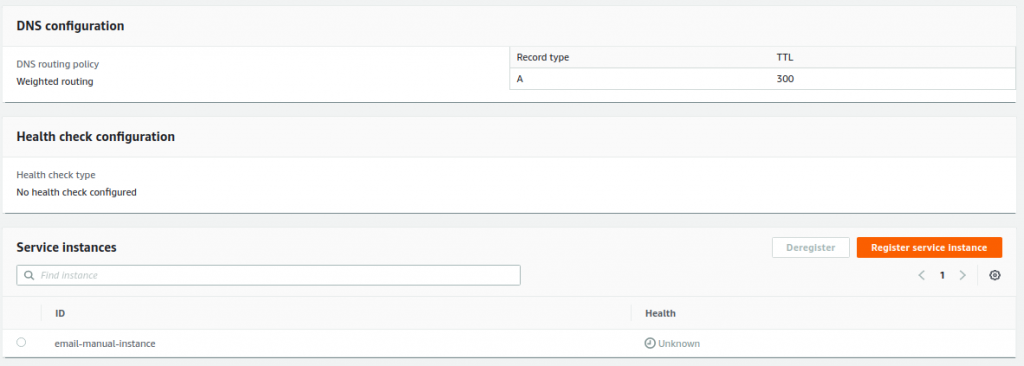
Task: Go to next page of service instances
Action: 962,275
